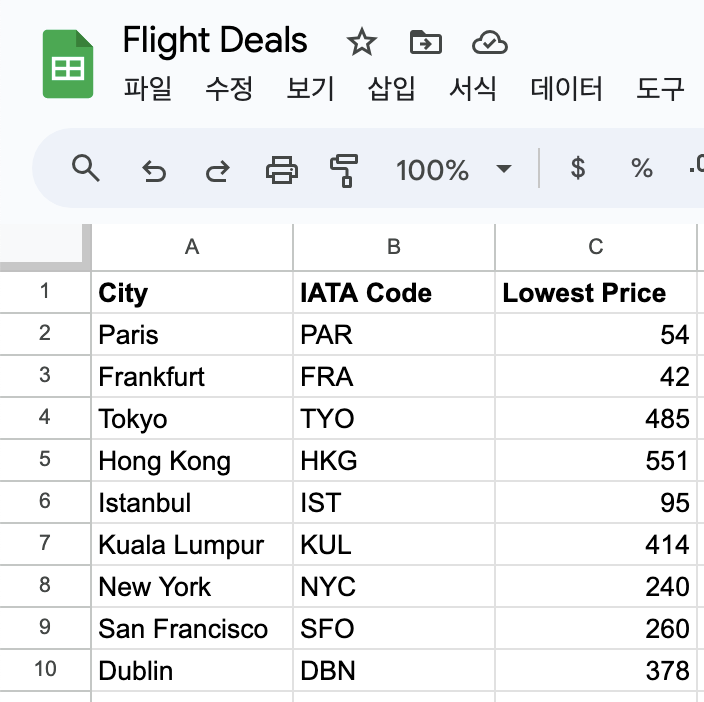The width and height of the screenshot is (704, 702).
Task: Click the undo arrow
Action: tap(153, 171)
